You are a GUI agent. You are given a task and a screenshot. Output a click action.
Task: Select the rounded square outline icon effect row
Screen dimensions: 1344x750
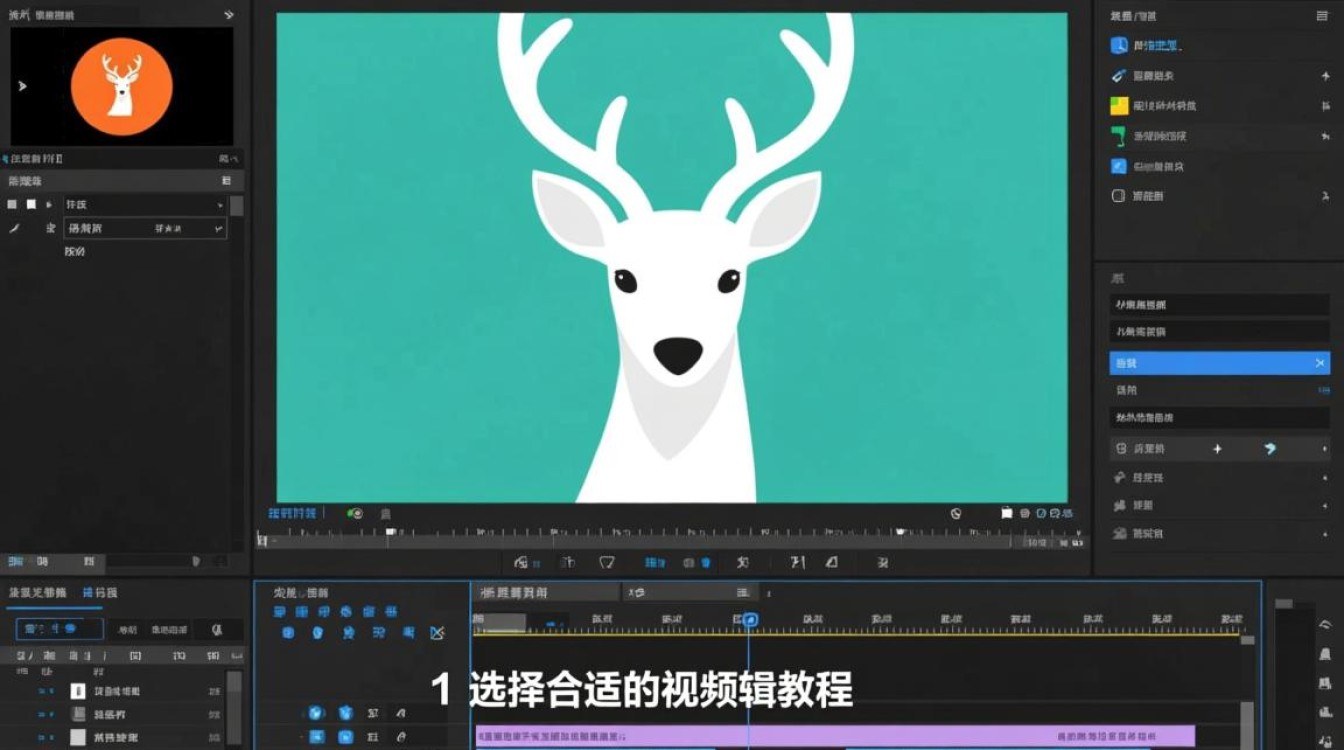(x=1220, y=197)
